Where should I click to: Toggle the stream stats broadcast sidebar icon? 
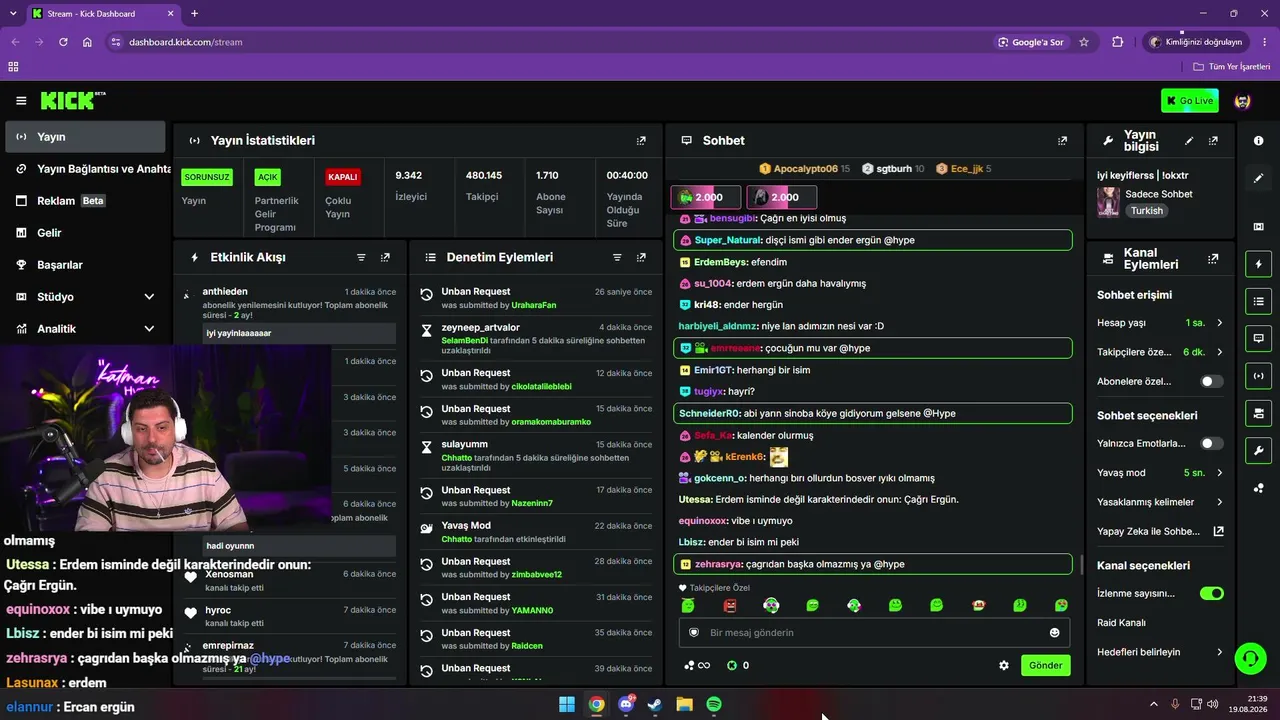(1258, 376)
